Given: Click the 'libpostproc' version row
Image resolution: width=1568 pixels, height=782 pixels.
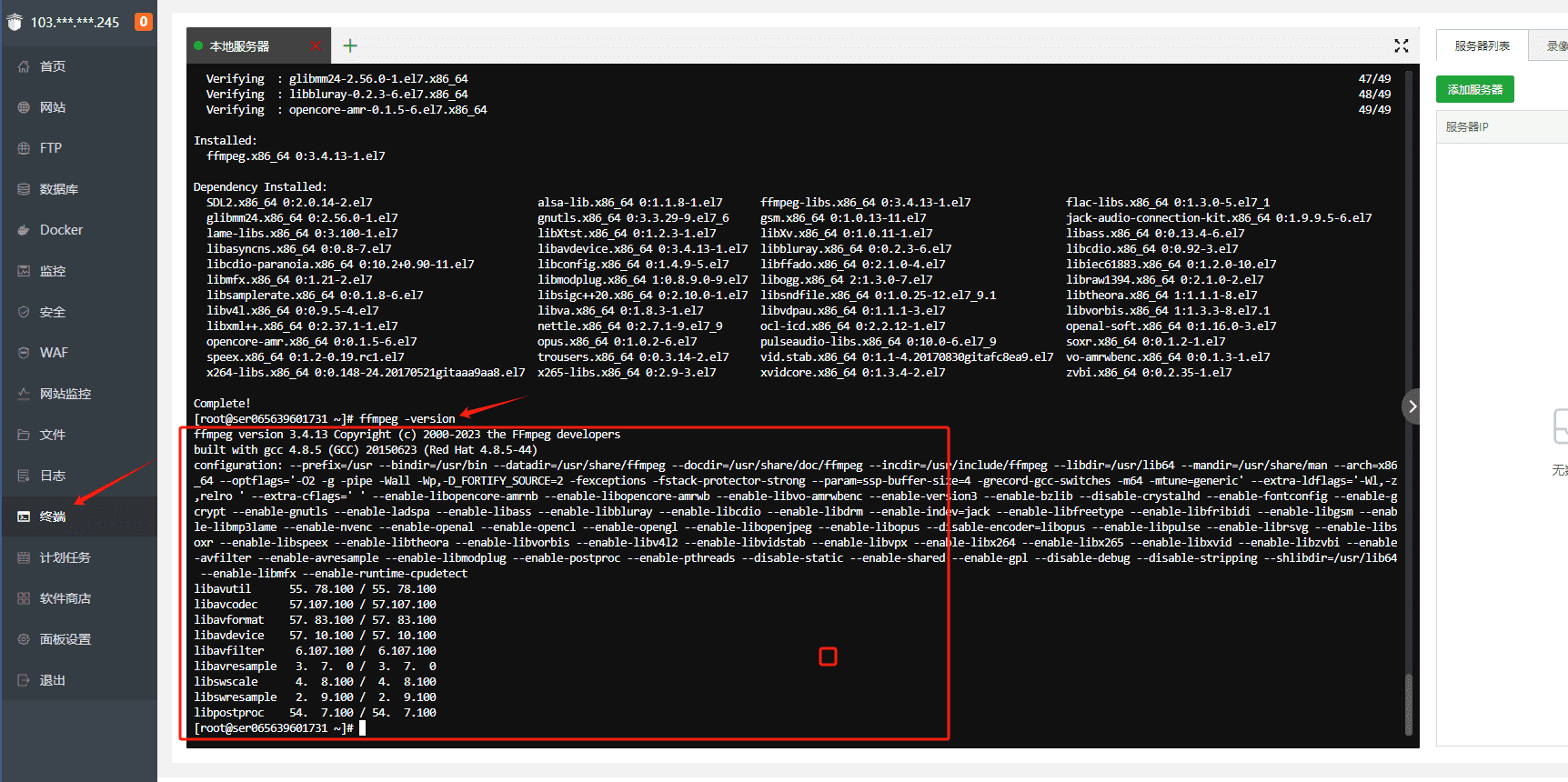Looking at the screenshot, I should pos(315,713).
